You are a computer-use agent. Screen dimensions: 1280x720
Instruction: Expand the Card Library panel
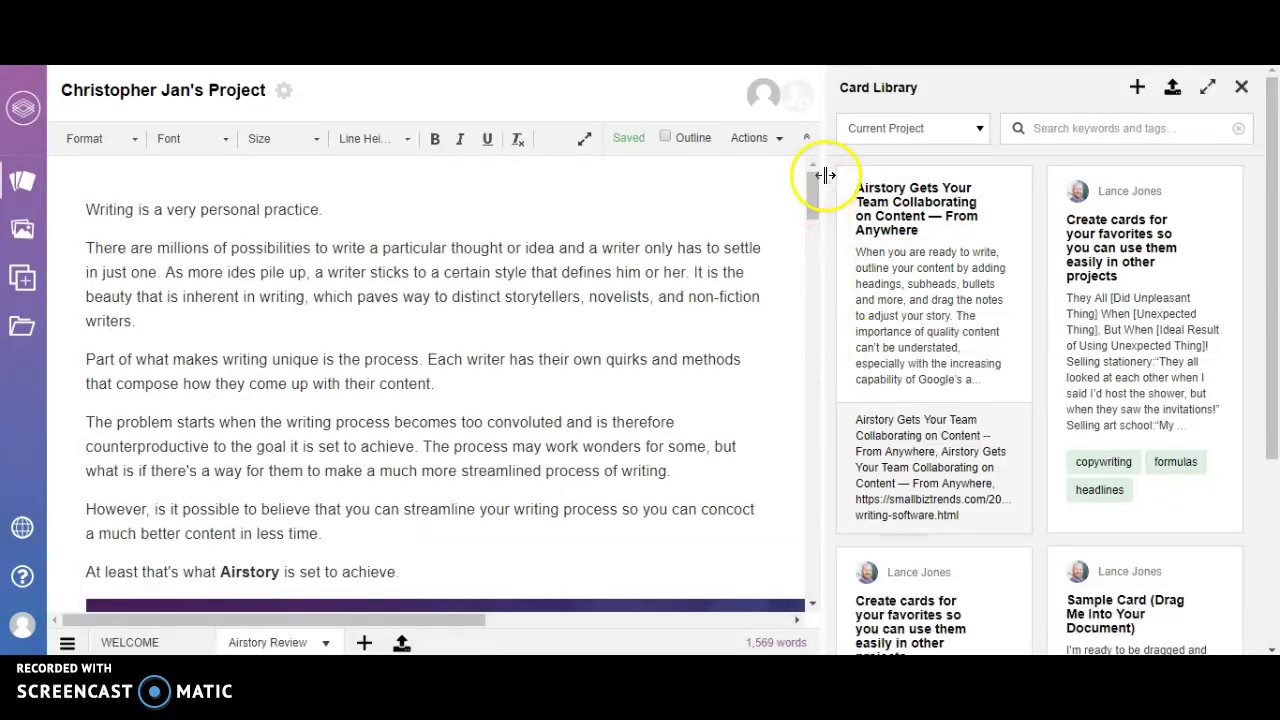coord(1208,88)
